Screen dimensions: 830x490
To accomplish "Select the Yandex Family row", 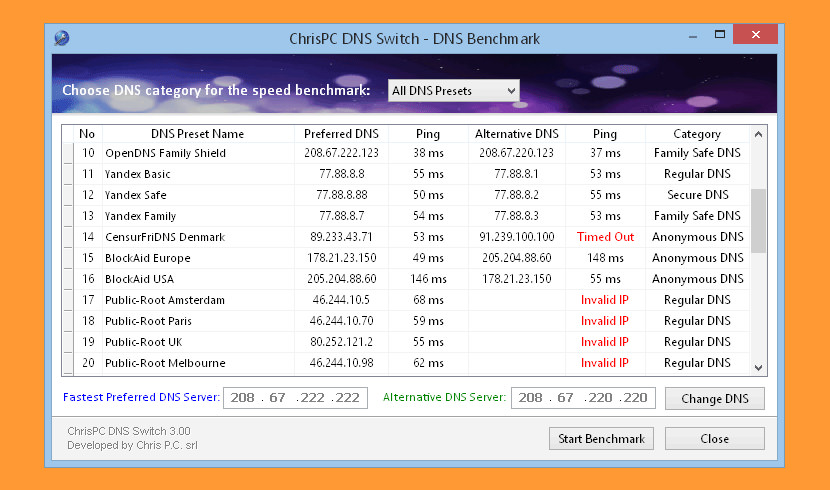I will pos(407,216).
